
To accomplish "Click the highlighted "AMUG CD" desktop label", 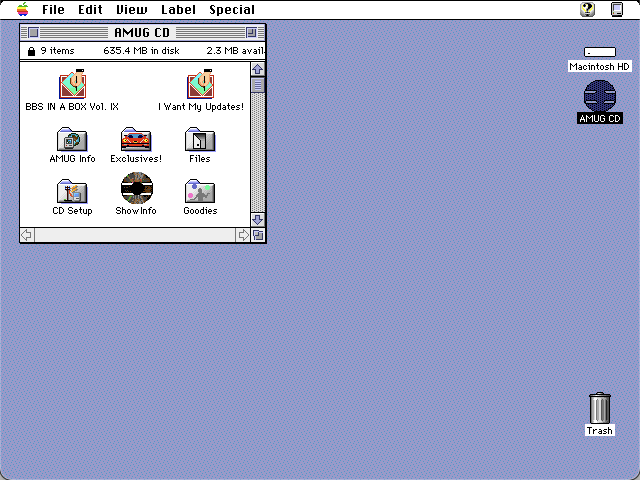I will click(600, 118).
